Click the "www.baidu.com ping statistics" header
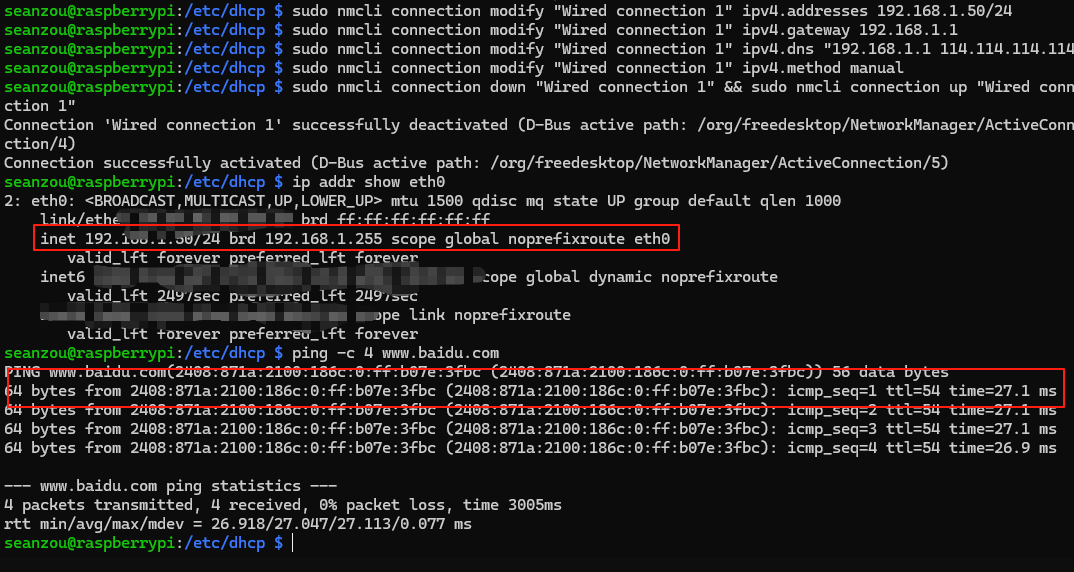This screenshot has width=1074, height=572. tap(170, 486)
